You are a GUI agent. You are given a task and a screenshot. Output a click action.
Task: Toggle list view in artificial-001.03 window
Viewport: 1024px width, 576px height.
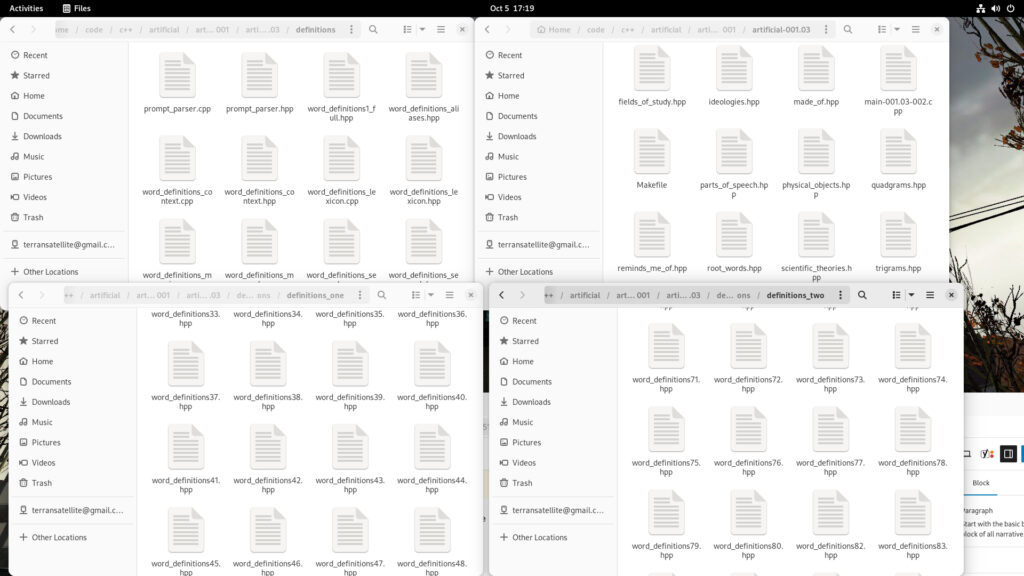pos(881,29)
